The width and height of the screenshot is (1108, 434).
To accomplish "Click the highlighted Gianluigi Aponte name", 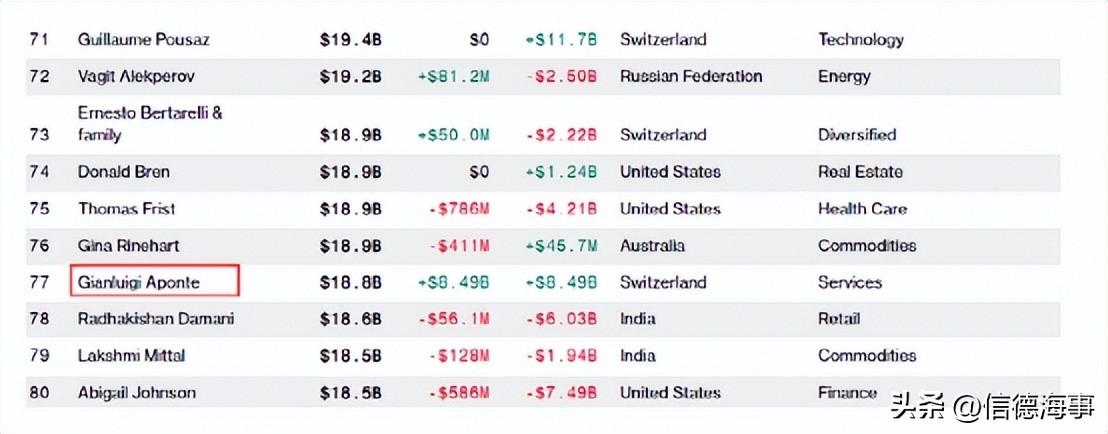I will coord(139,282).
